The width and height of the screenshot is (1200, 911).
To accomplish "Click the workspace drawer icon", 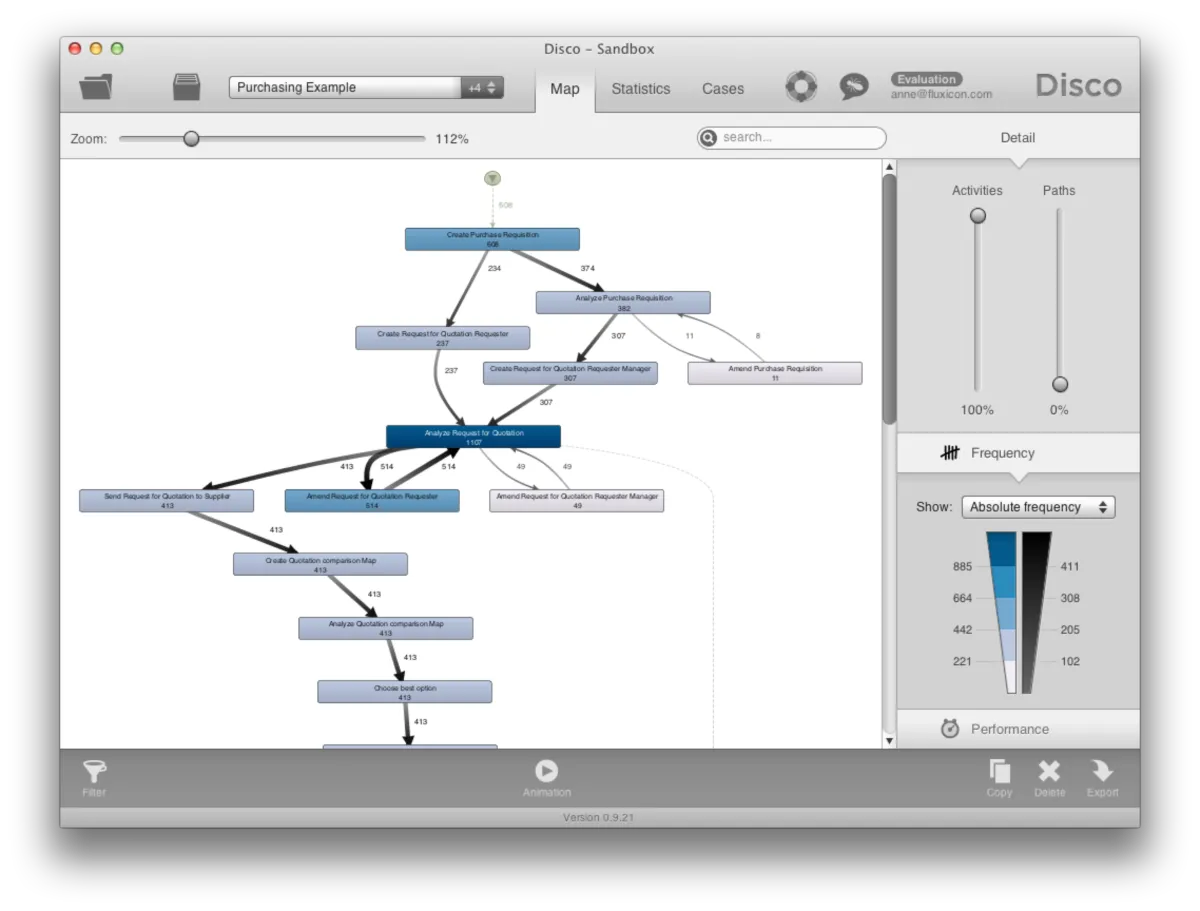I will [187, 87].
